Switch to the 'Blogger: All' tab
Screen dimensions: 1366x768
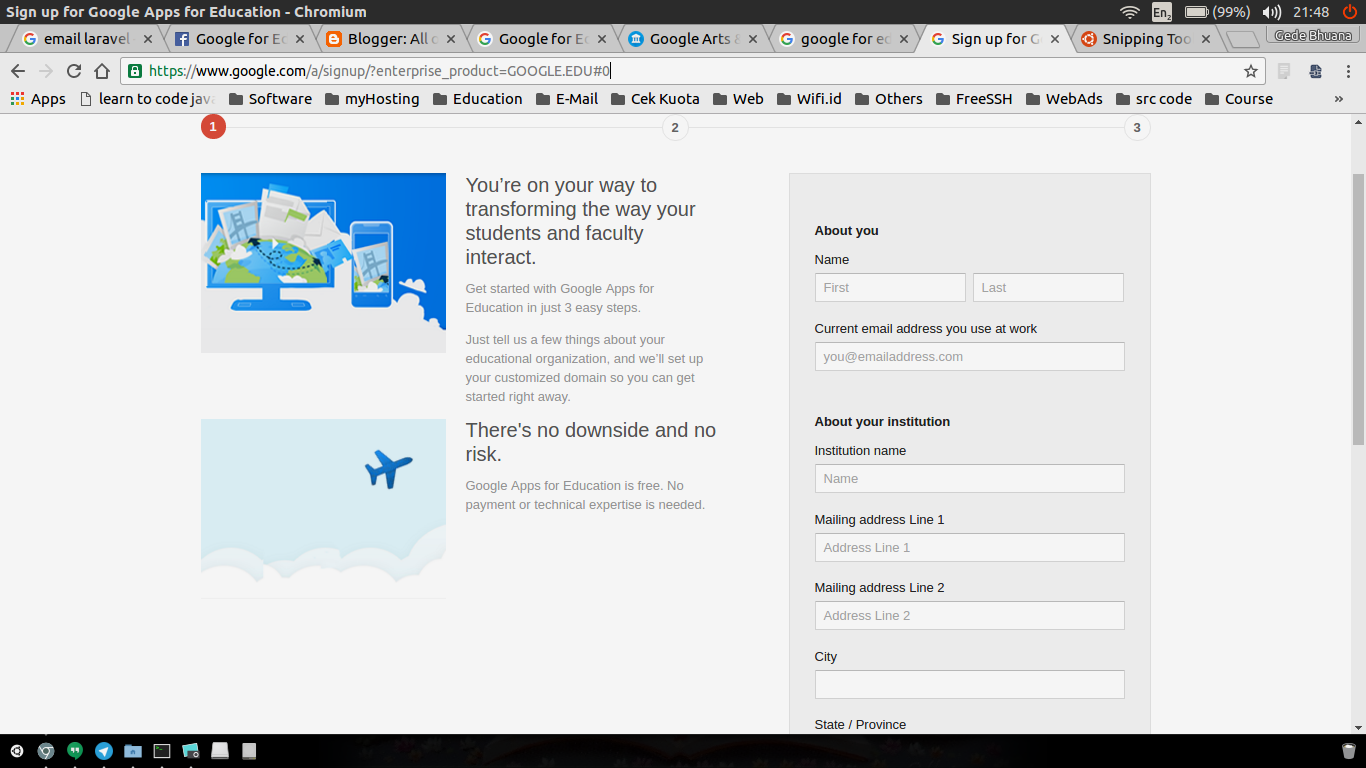coord(389,39)
